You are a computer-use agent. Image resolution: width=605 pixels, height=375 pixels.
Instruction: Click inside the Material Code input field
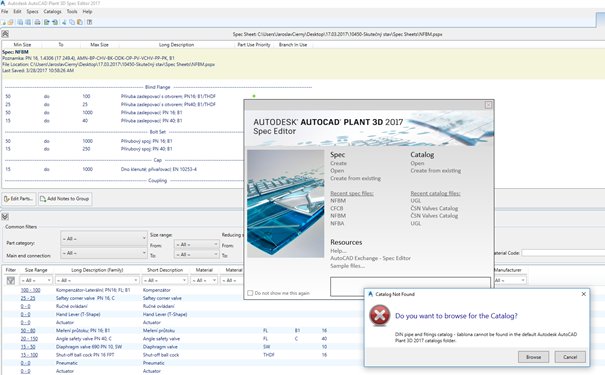[563, 253]
